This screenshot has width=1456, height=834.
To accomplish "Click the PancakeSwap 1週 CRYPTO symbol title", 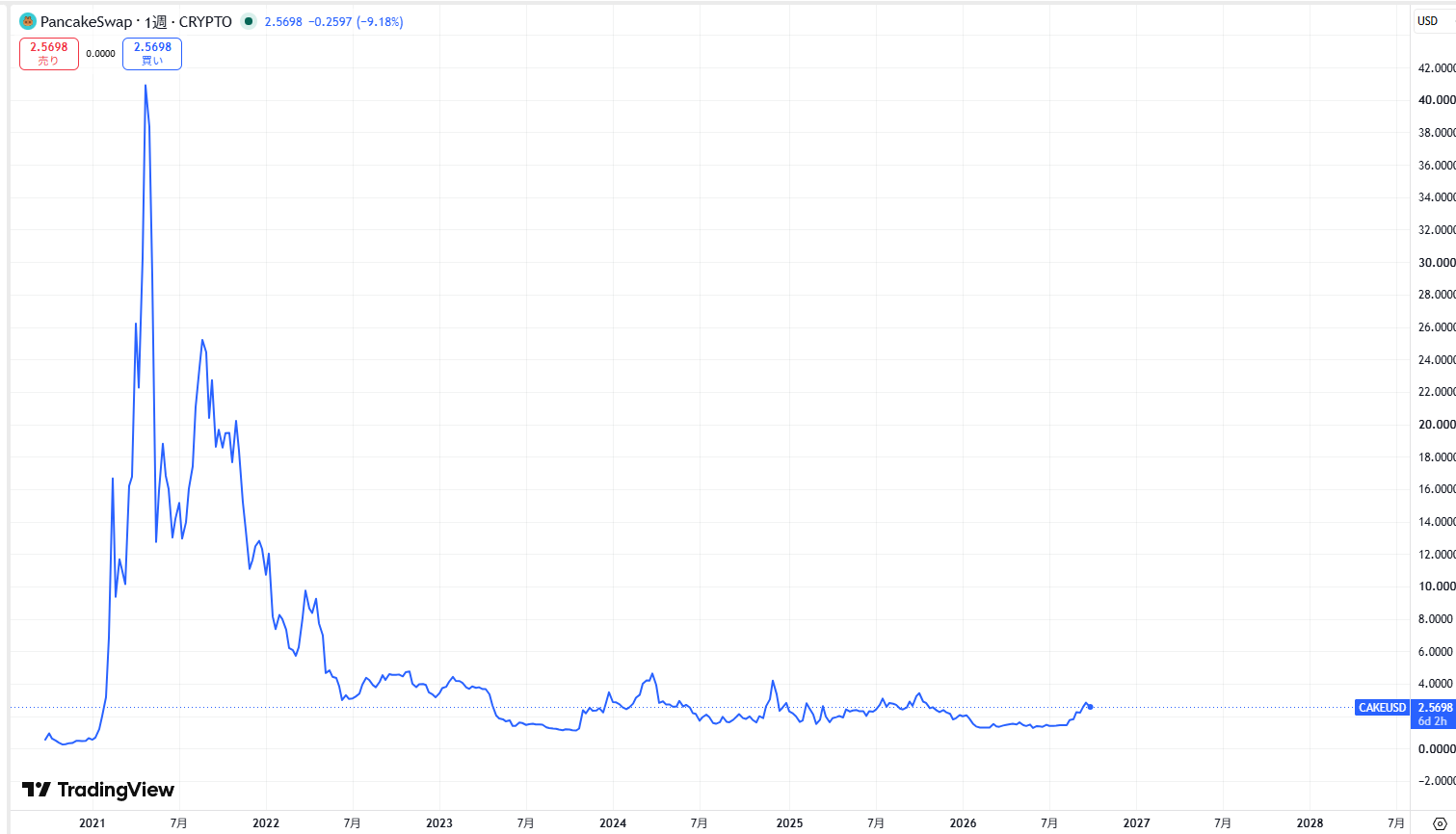I will (136, 21).
